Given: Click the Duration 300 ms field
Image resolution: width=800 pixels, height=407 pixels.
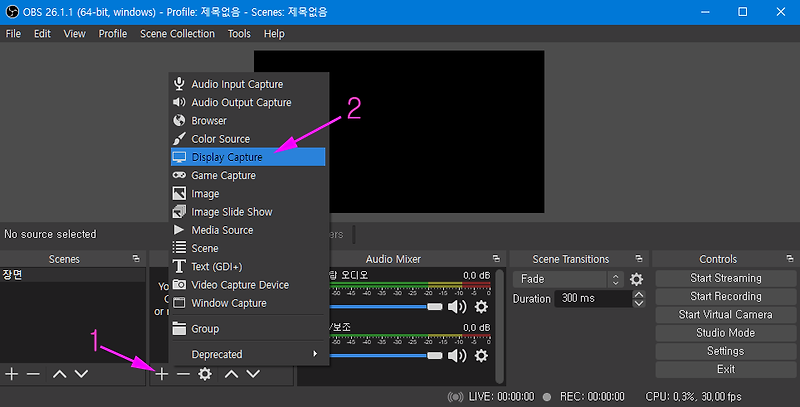Looking at the screenshot, I should (x=594, y=298).
